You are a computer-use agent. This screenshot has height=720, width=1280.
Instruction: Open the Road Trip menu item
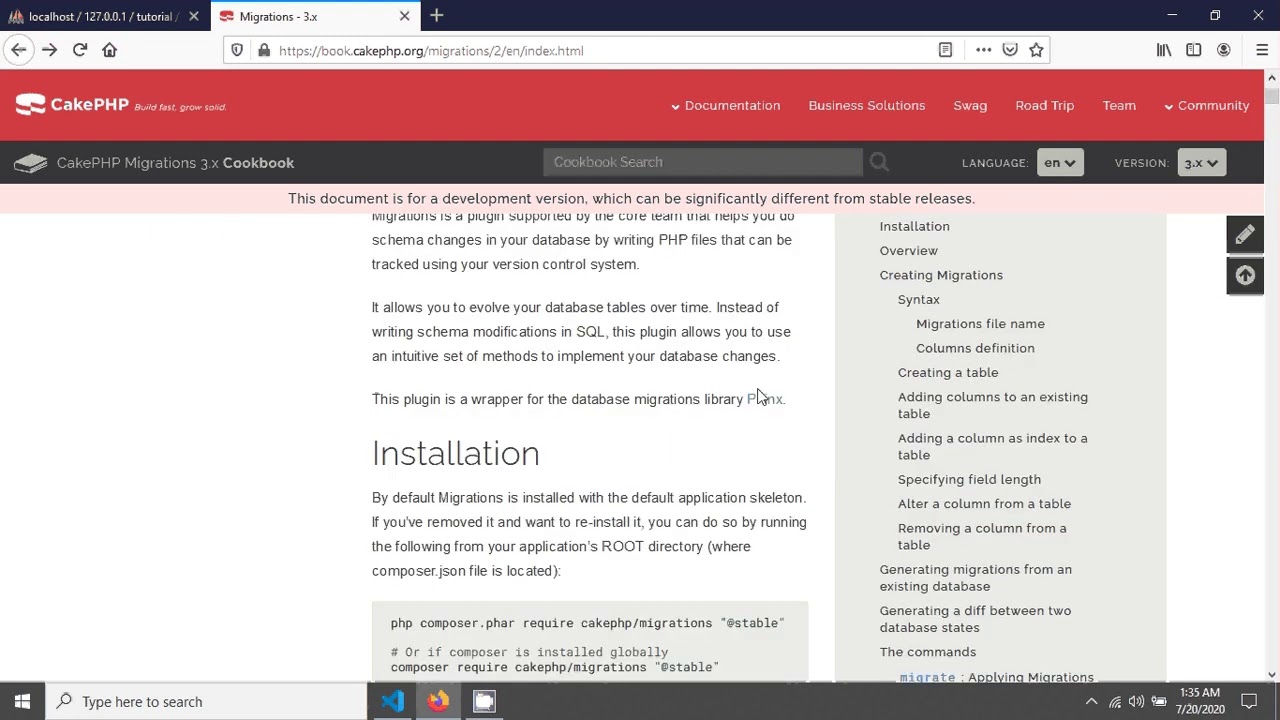click(1045, 105)
